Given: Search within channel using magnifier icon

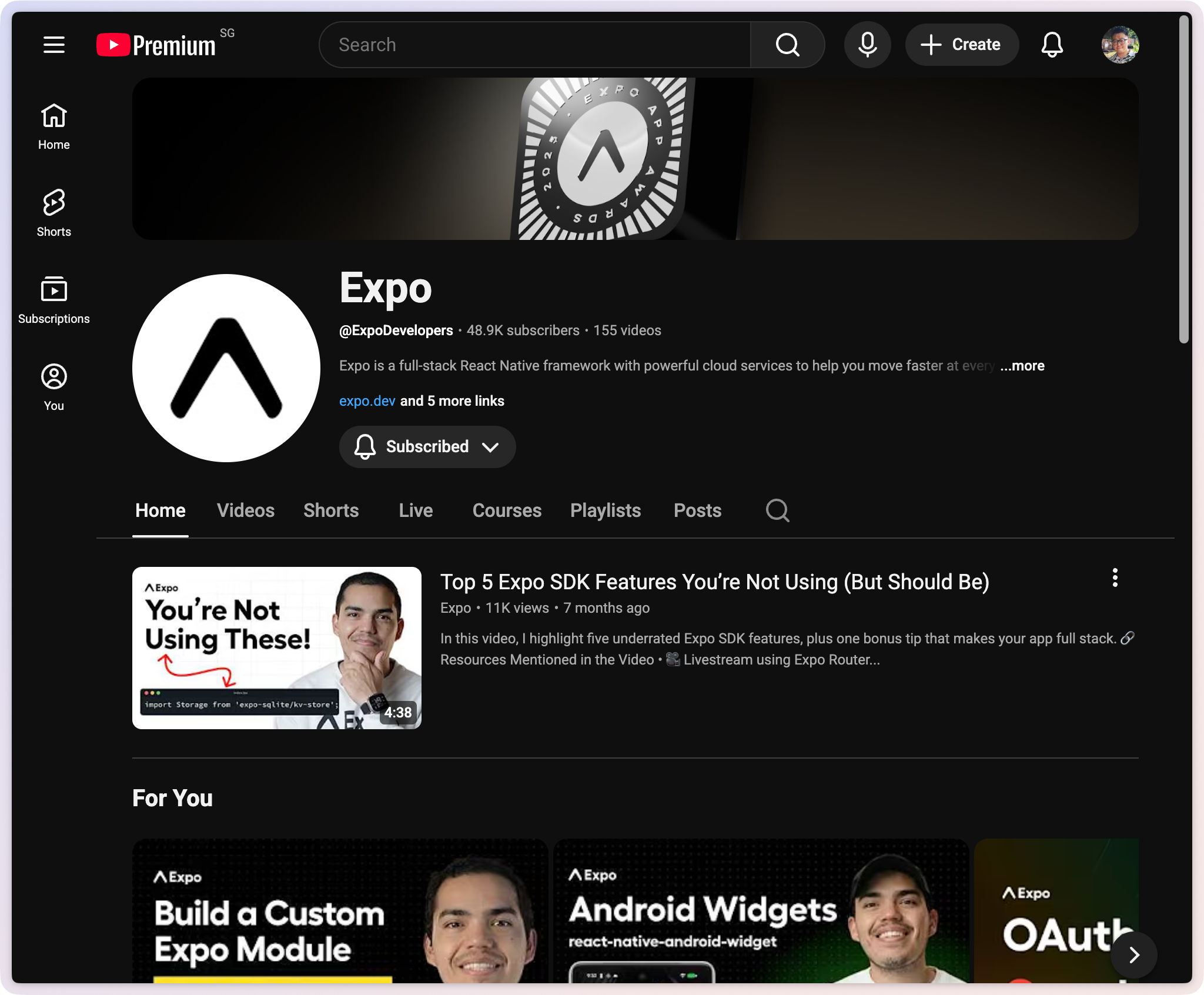Looking at the screenshot, I should (x=777, y=510).
